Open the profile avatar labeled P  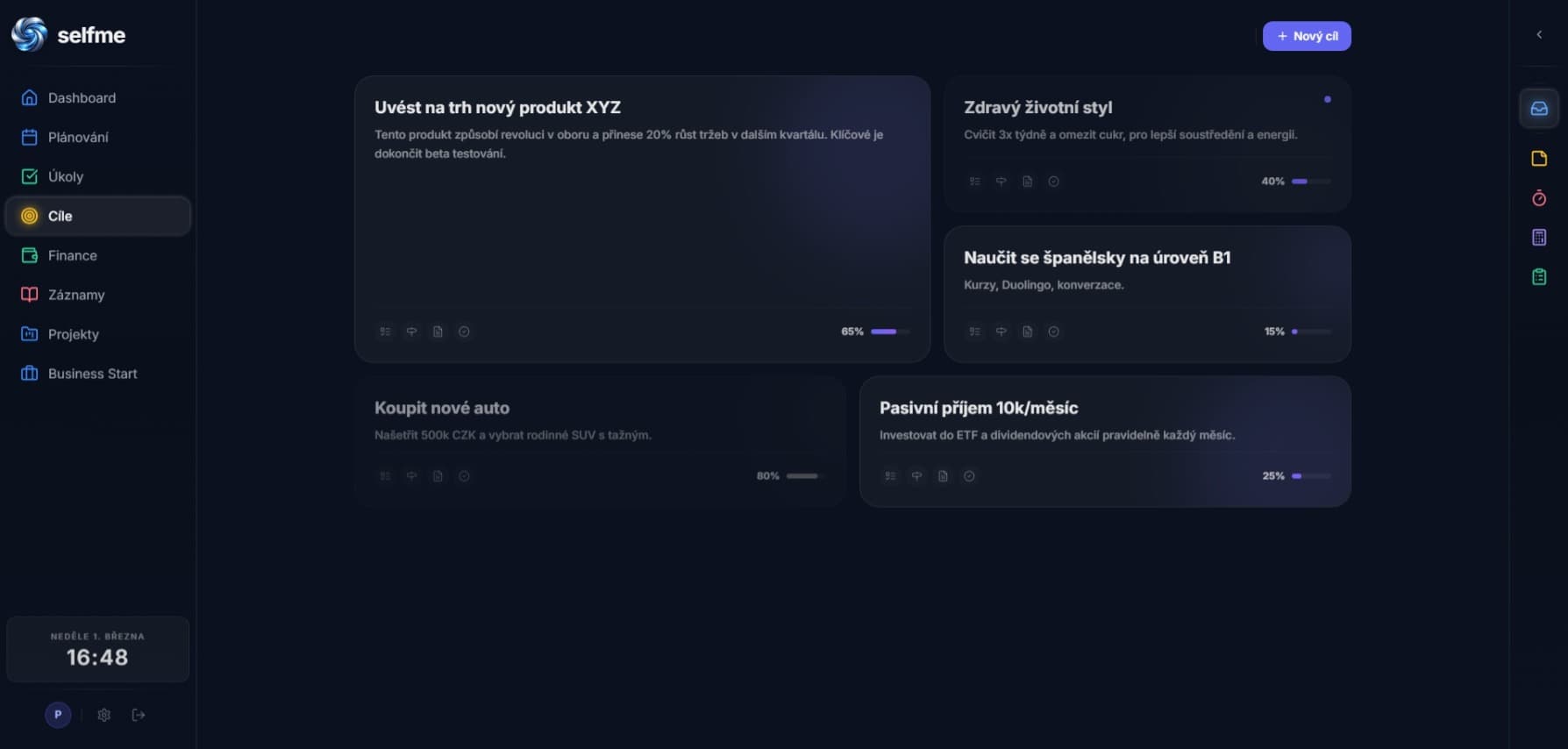(x=58, y=715)
